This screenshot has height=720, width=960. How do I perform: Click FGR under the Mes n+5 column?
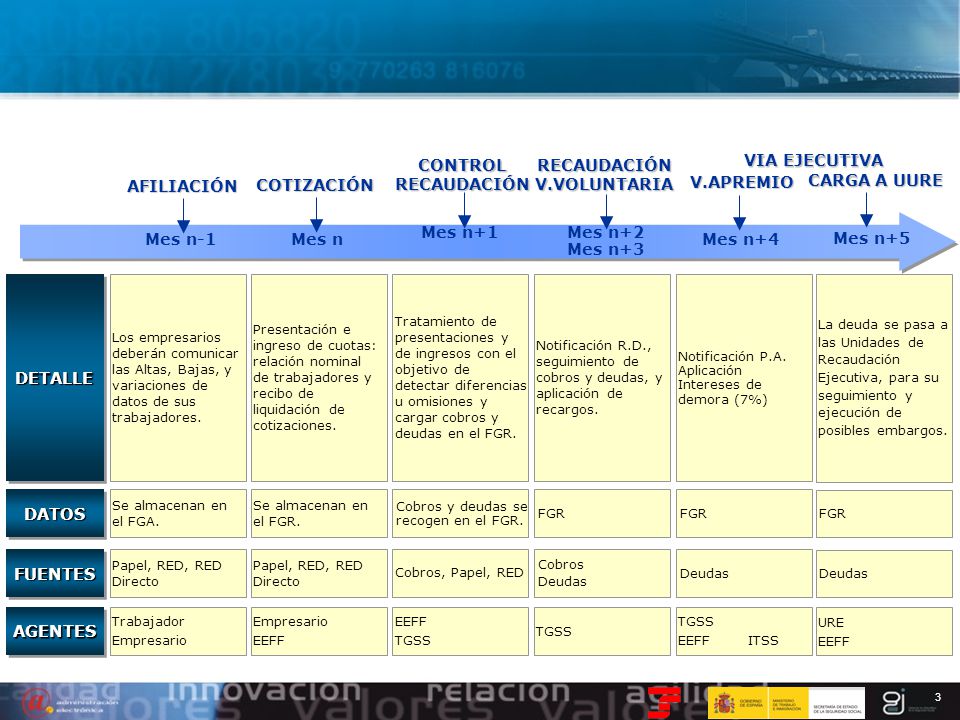885,514
